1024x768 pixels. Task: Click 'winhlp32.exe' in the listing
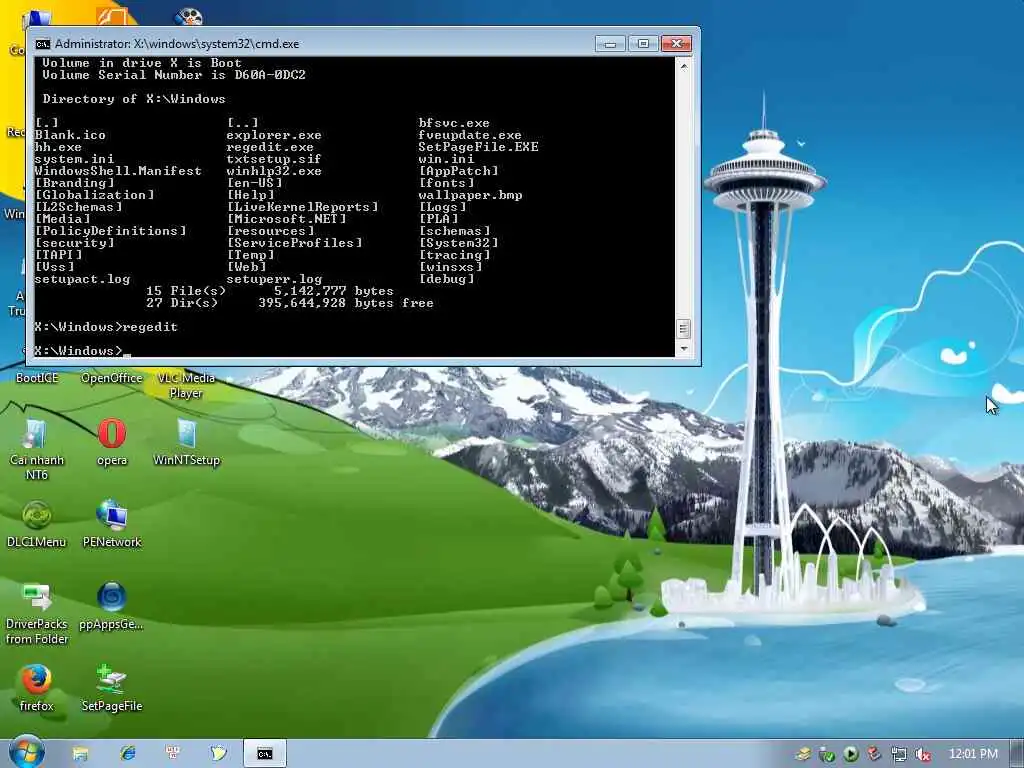(274, 171)
